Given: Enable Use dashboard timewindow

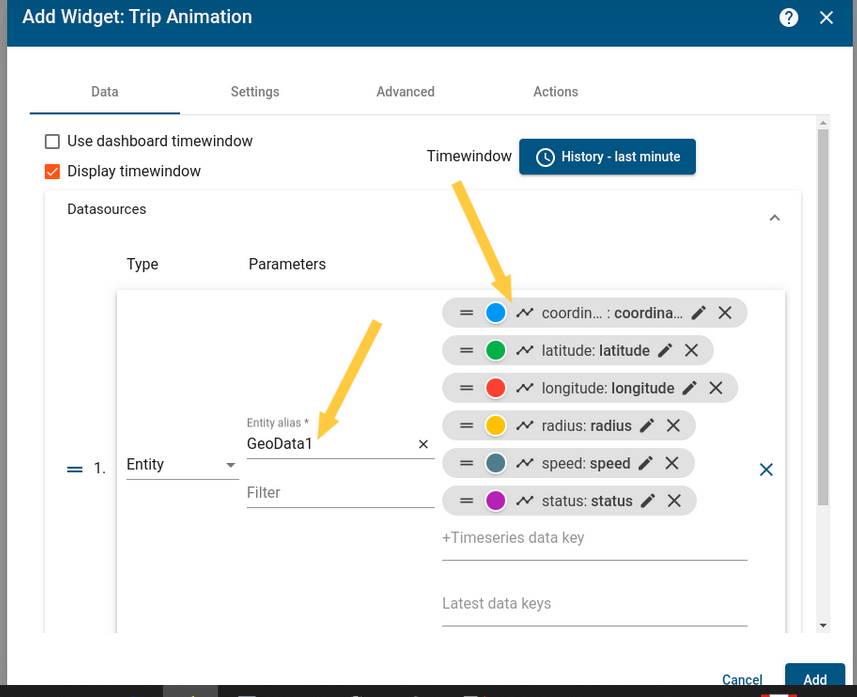Looking at the screenshot, I should [x=52, y=142].
